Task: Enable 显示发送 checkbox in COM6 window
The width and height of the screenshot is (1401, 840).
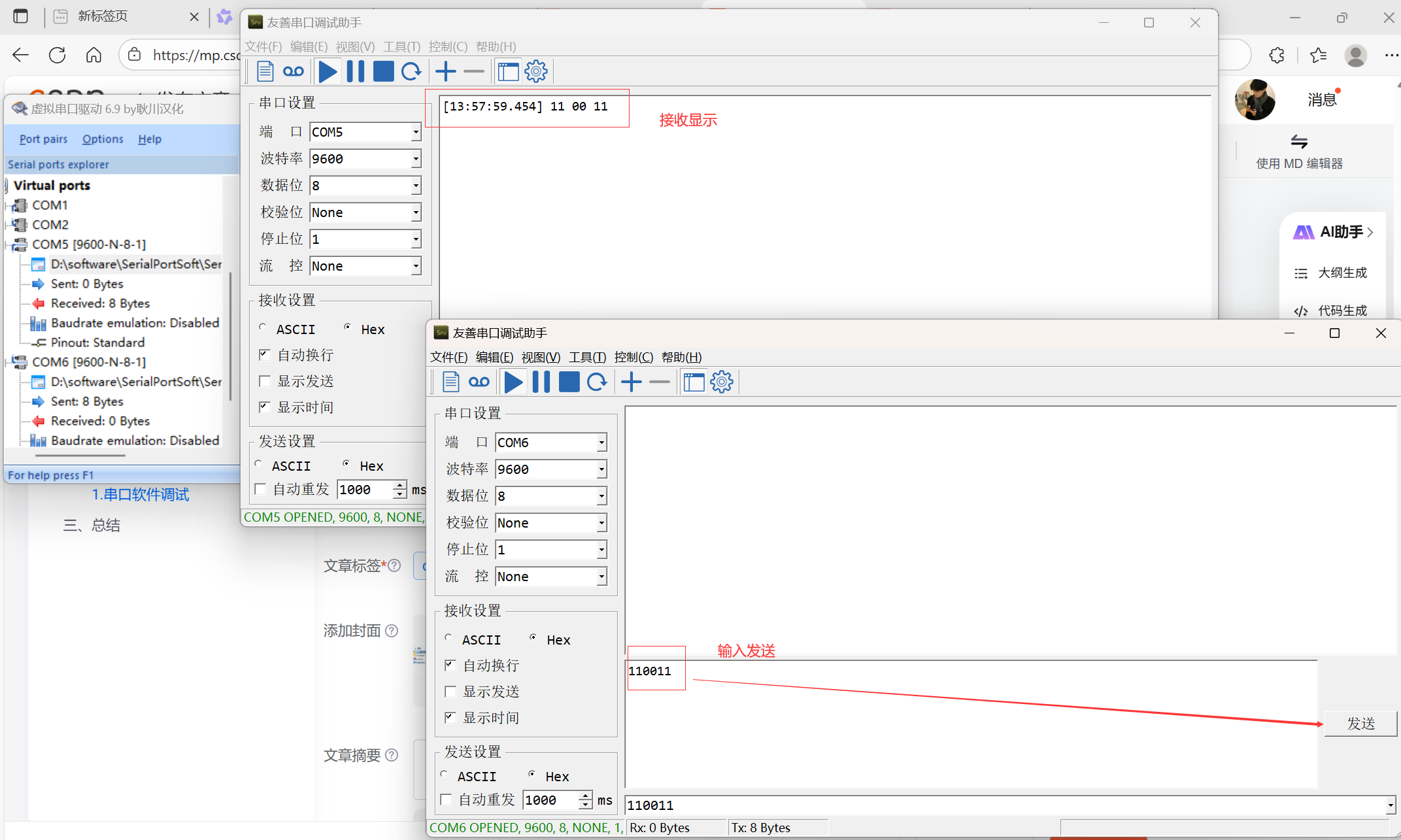Action: point(450,692)
